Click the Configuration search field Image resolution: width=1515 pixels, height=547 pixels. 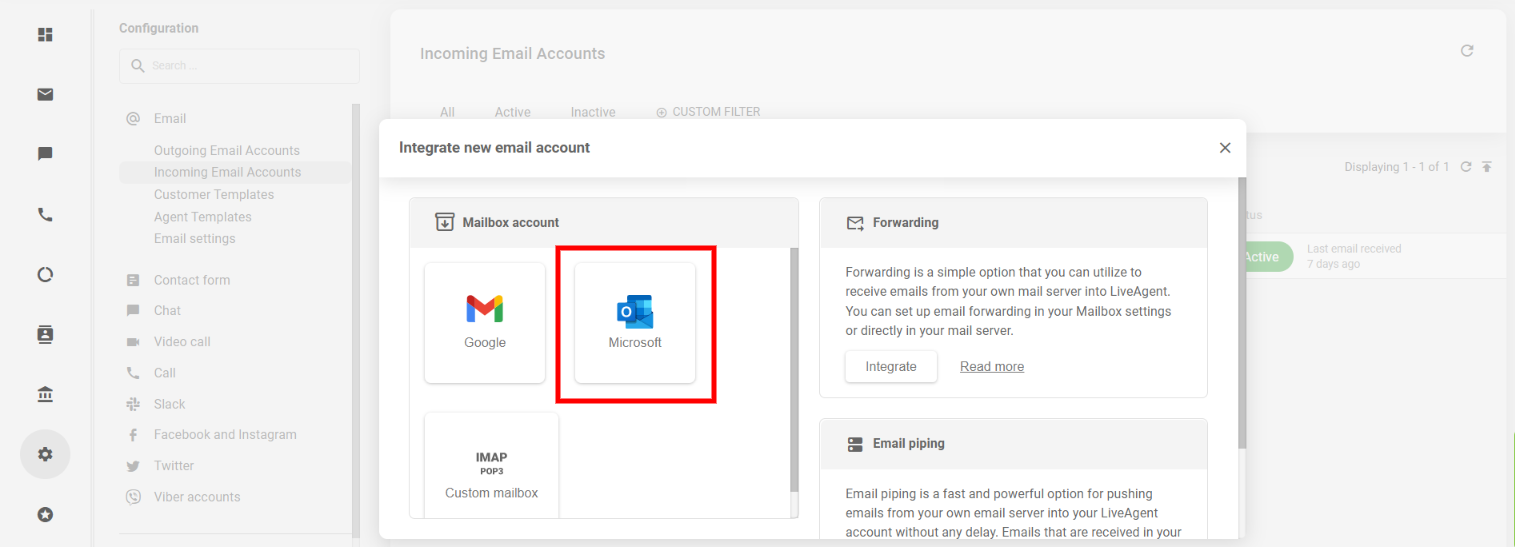point(240,66)
